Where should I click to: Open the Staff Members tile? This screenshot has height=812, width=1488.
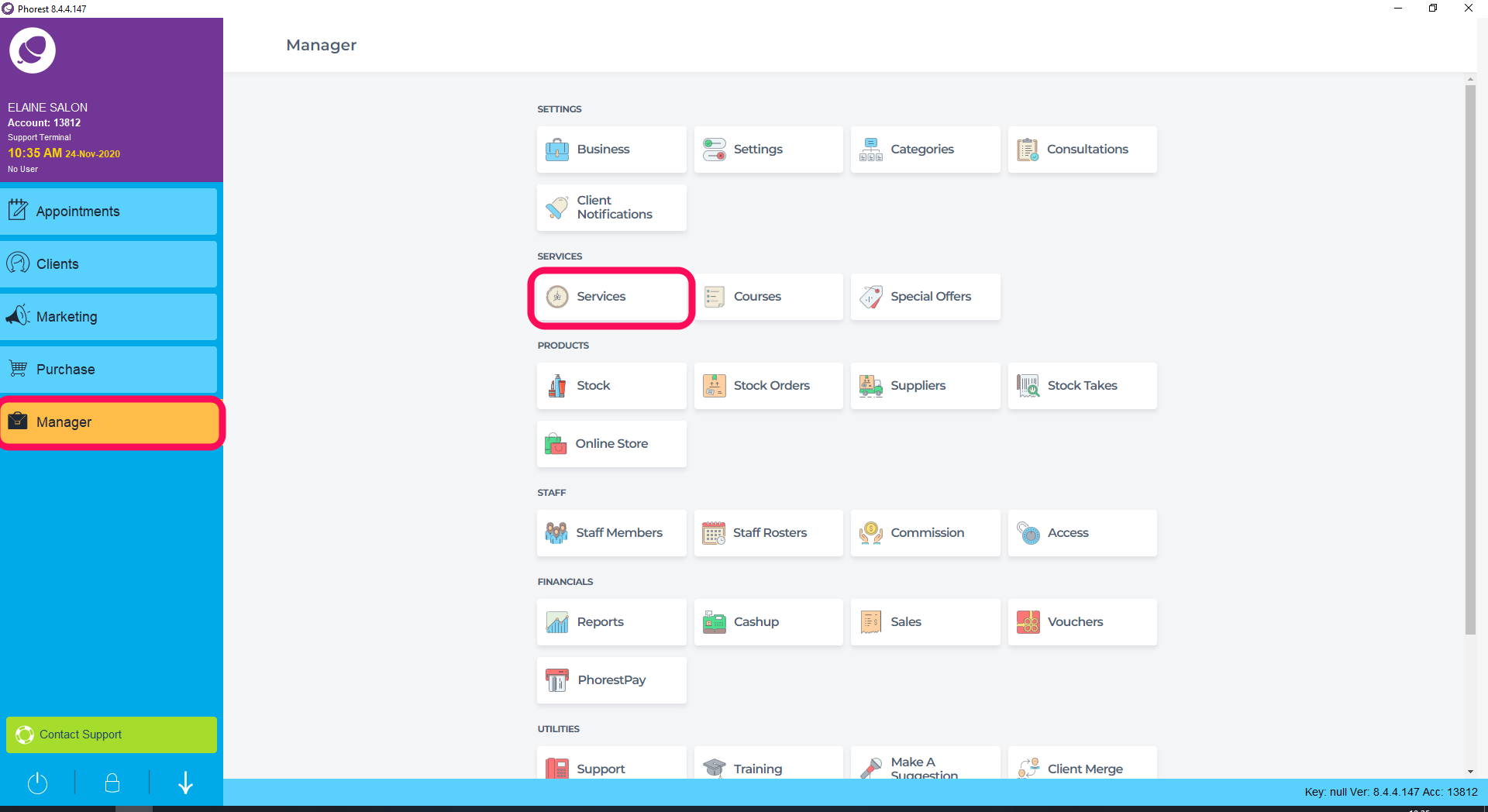pyautogui.click(x=611, y=533)
